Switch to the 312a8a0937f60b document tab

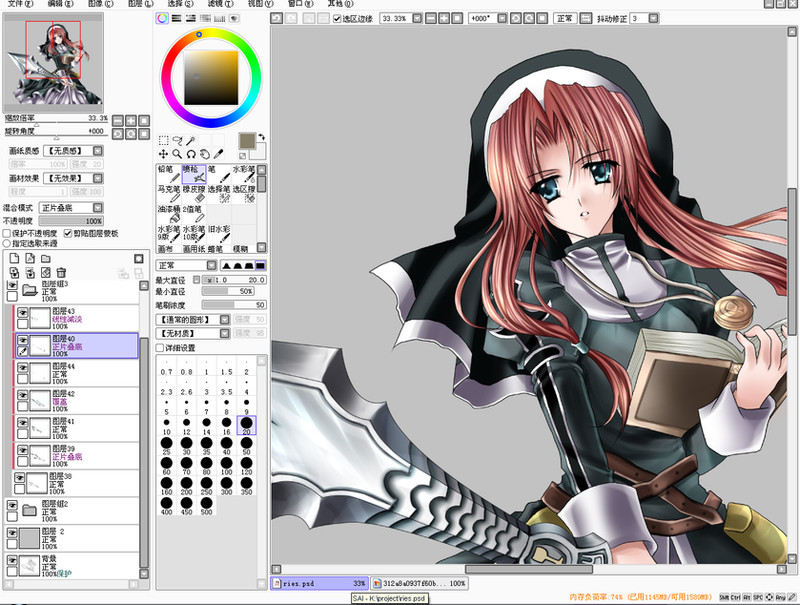(419, 583)
